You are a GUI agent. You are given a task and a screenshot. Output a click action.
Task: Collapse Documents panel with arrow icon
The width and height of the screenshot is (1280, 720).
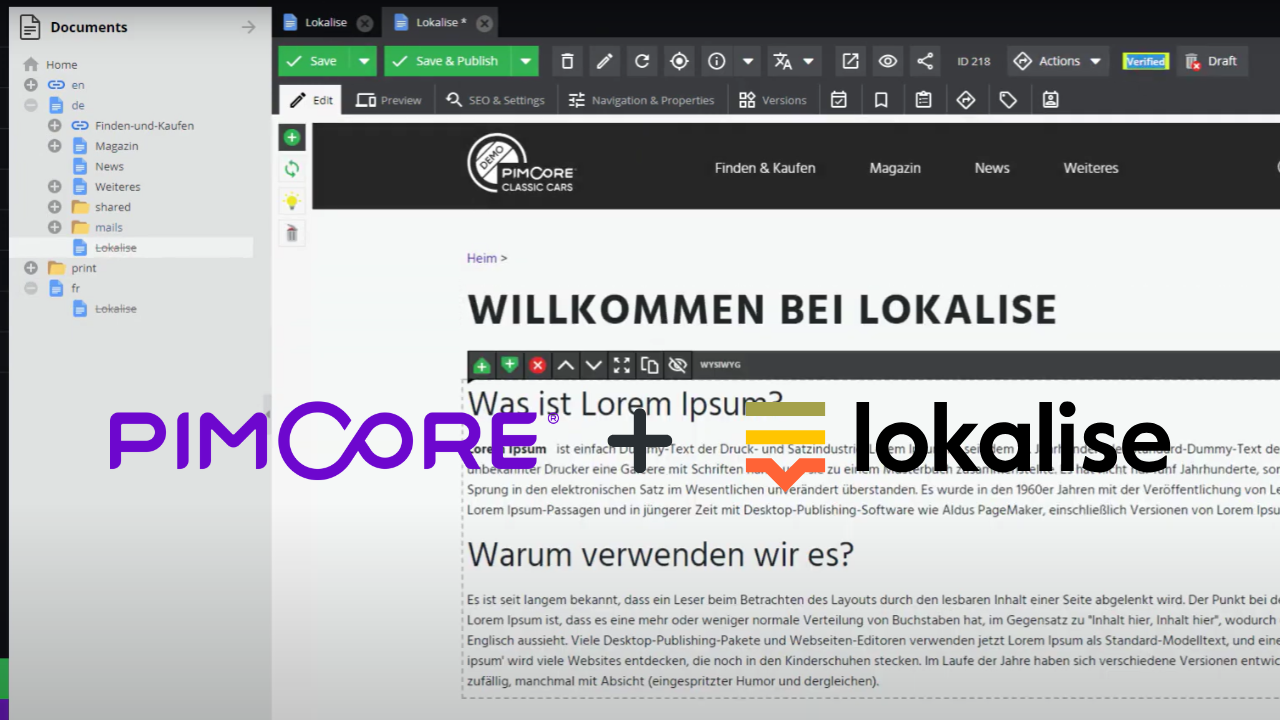249,27
